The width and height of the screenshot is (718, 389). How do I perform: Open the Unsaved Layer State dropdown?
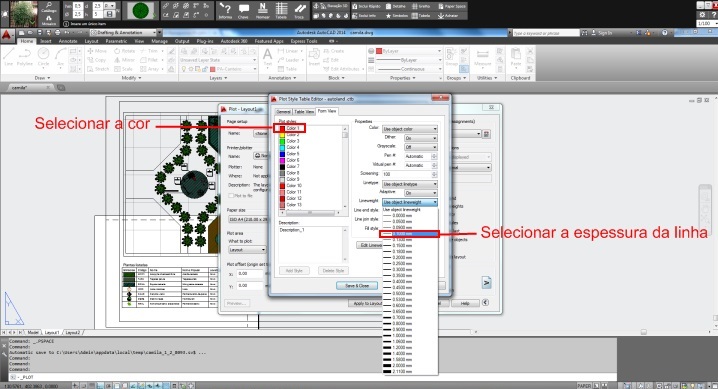point(218,60)
